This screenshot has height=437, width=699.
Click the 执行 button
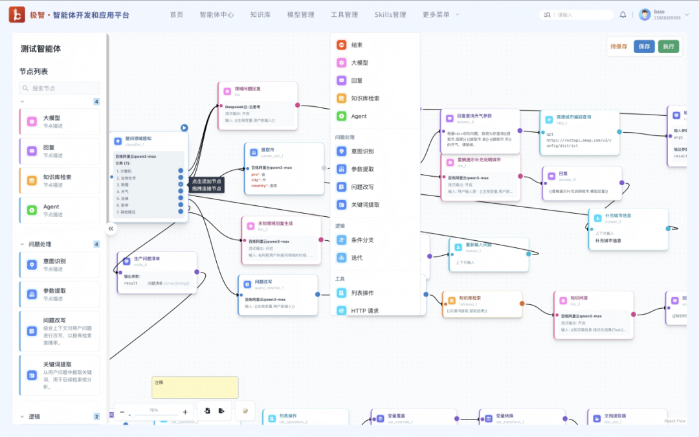coord(669,46)
